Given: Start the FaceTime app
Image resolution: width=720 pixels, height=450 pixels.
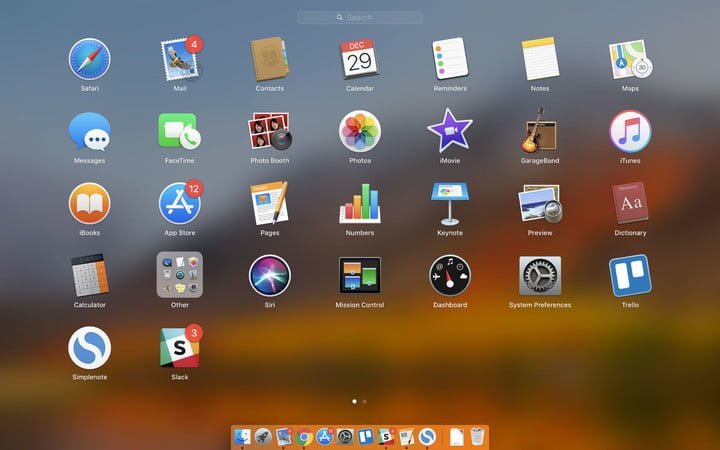Looking at the screenshot, I should click(180, 131).
